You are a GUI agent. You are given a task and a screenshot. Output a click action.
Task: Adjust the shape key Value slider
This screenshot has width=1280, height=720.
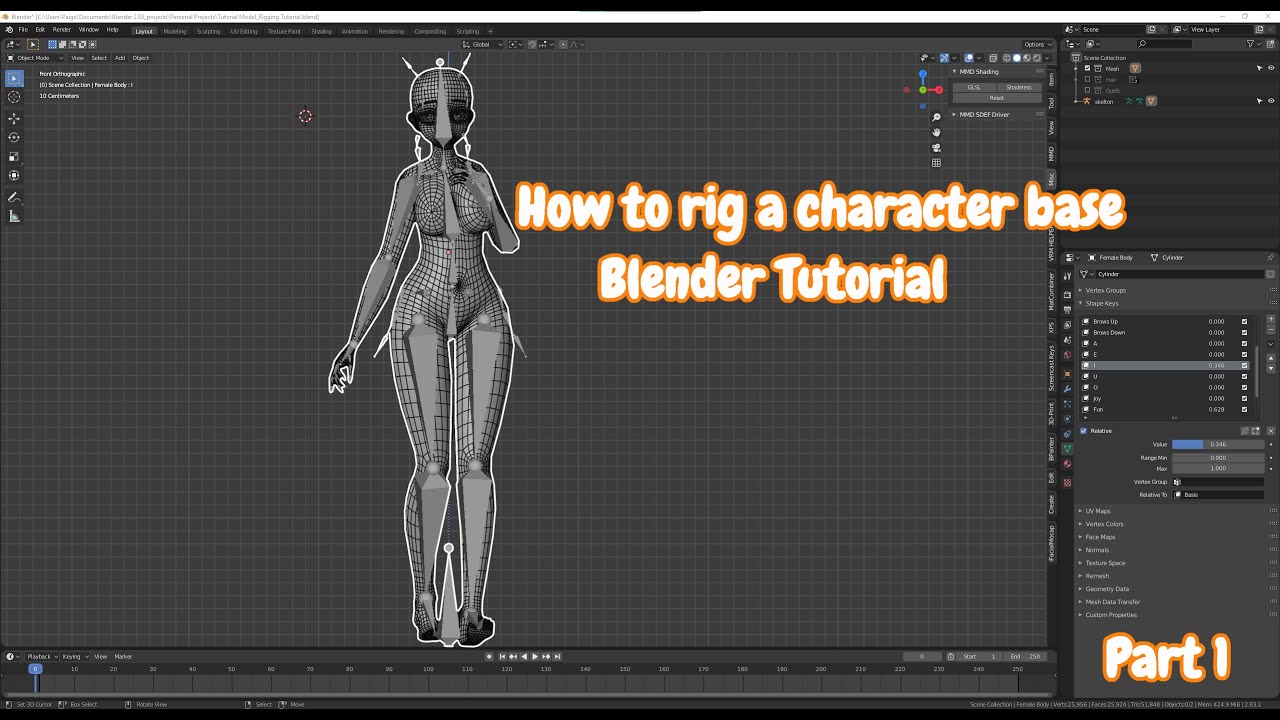1218,444
